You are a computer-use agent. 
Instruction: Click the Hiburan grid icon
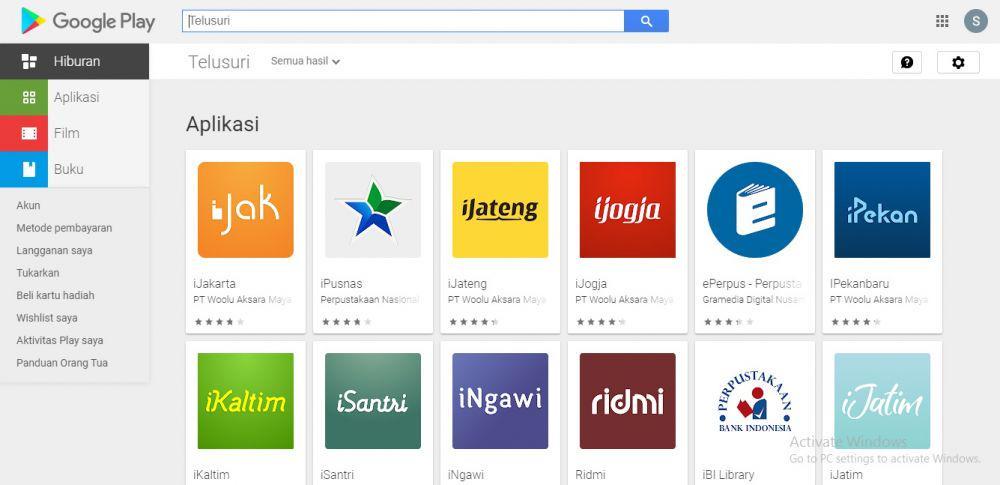(29, 61)
